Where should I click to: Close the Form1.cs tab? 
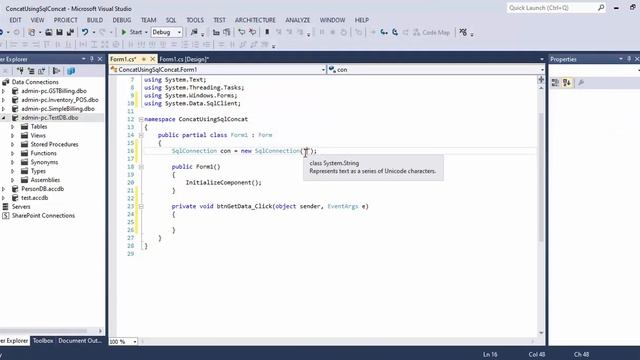152,59
